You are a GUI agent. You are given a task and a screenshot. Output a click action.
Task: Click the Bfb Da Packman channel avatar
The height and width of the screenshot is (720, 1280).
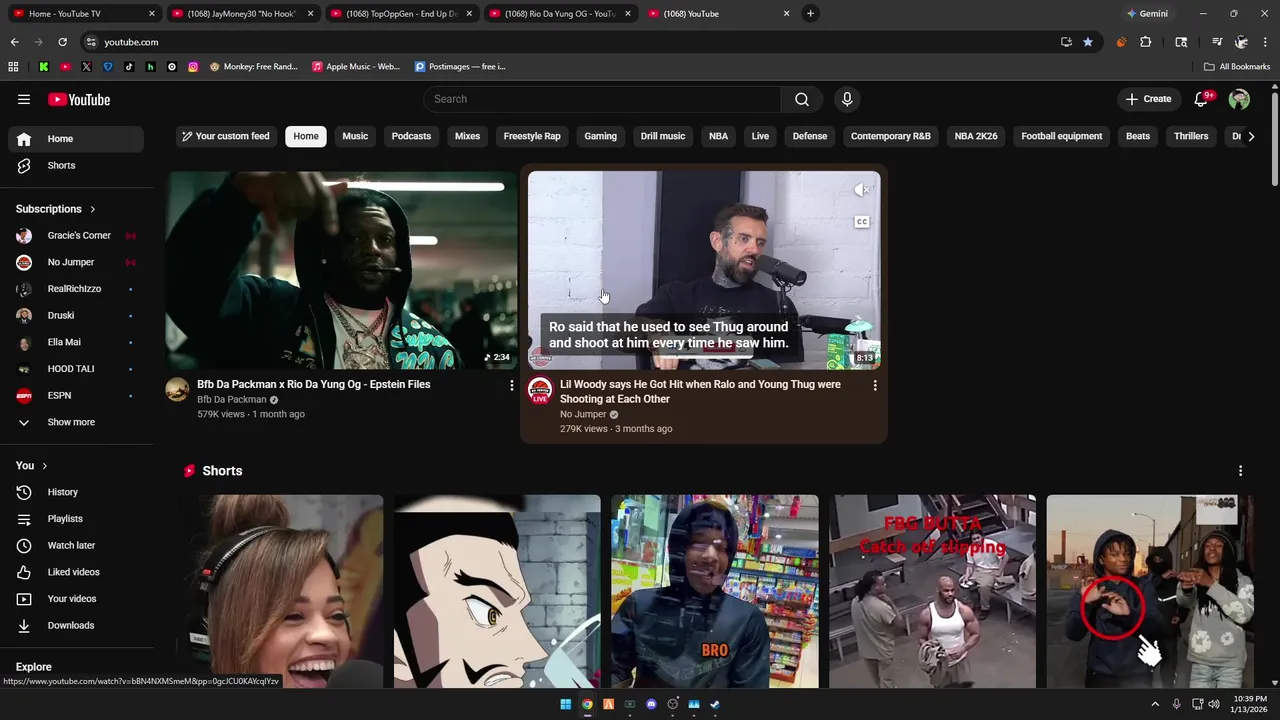[x=177, y=390]
